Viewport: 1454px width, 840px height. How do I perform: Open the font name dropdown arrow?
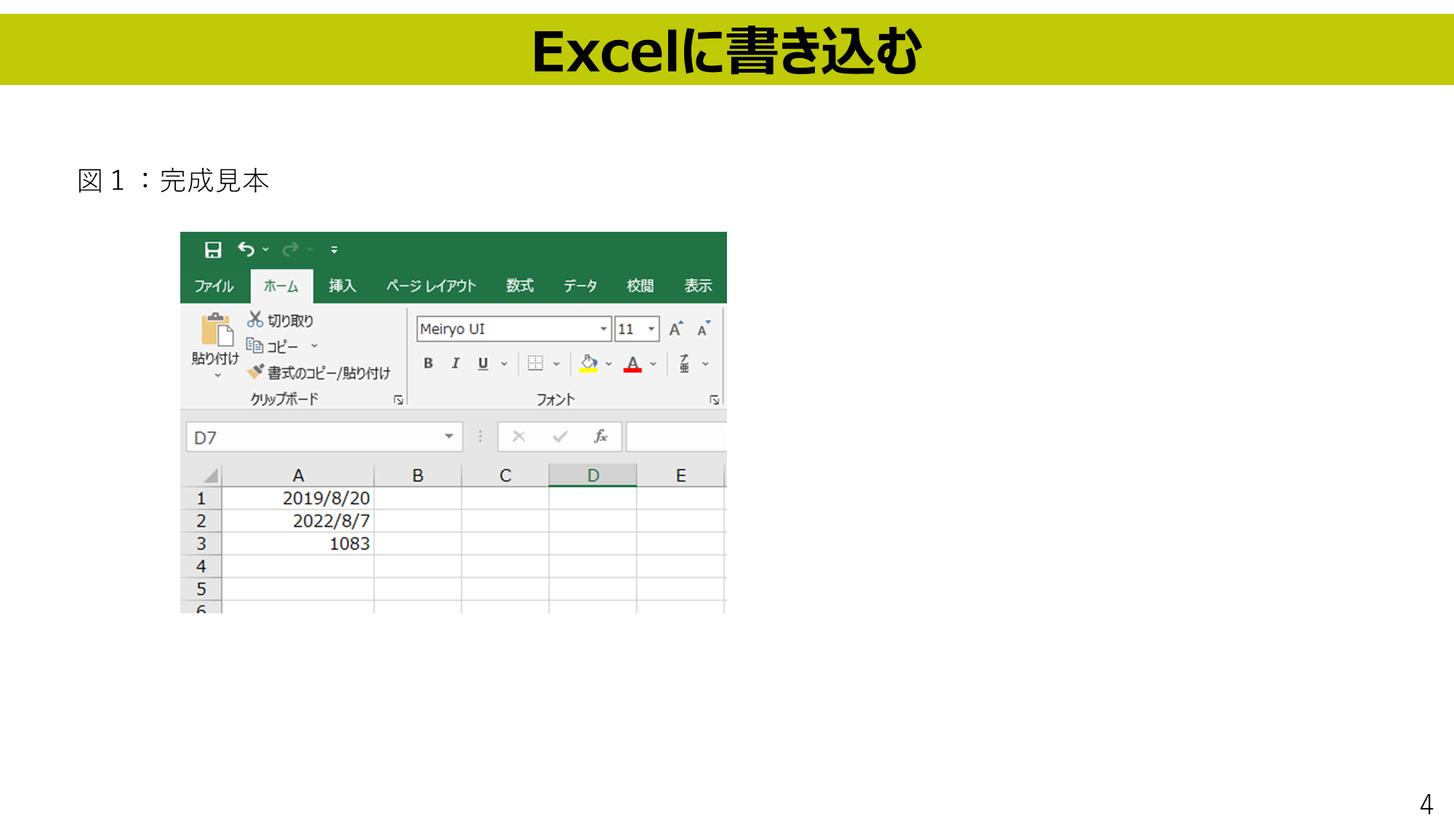603,329
